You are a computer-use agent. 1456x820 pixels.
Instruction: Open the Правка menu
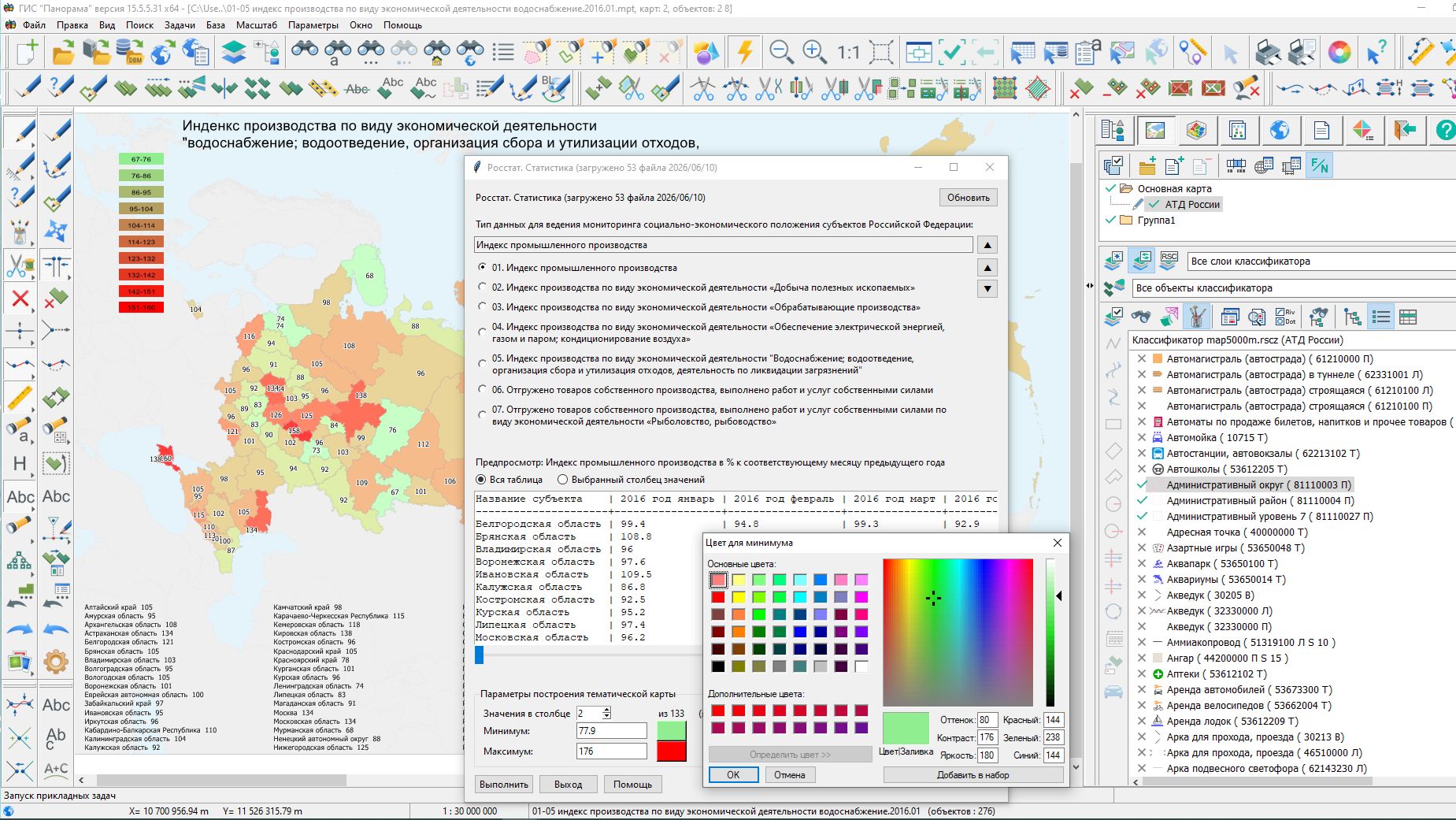[72, 25]
